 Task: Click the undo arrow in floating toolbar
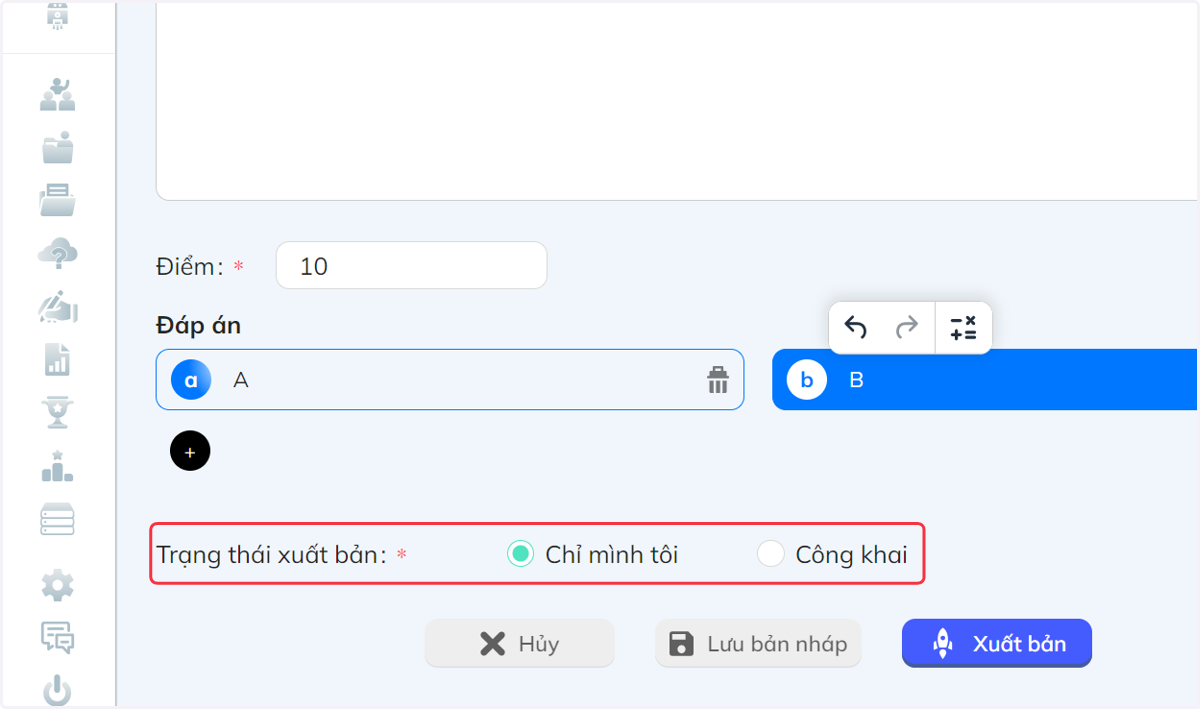(x=855, y=327)
